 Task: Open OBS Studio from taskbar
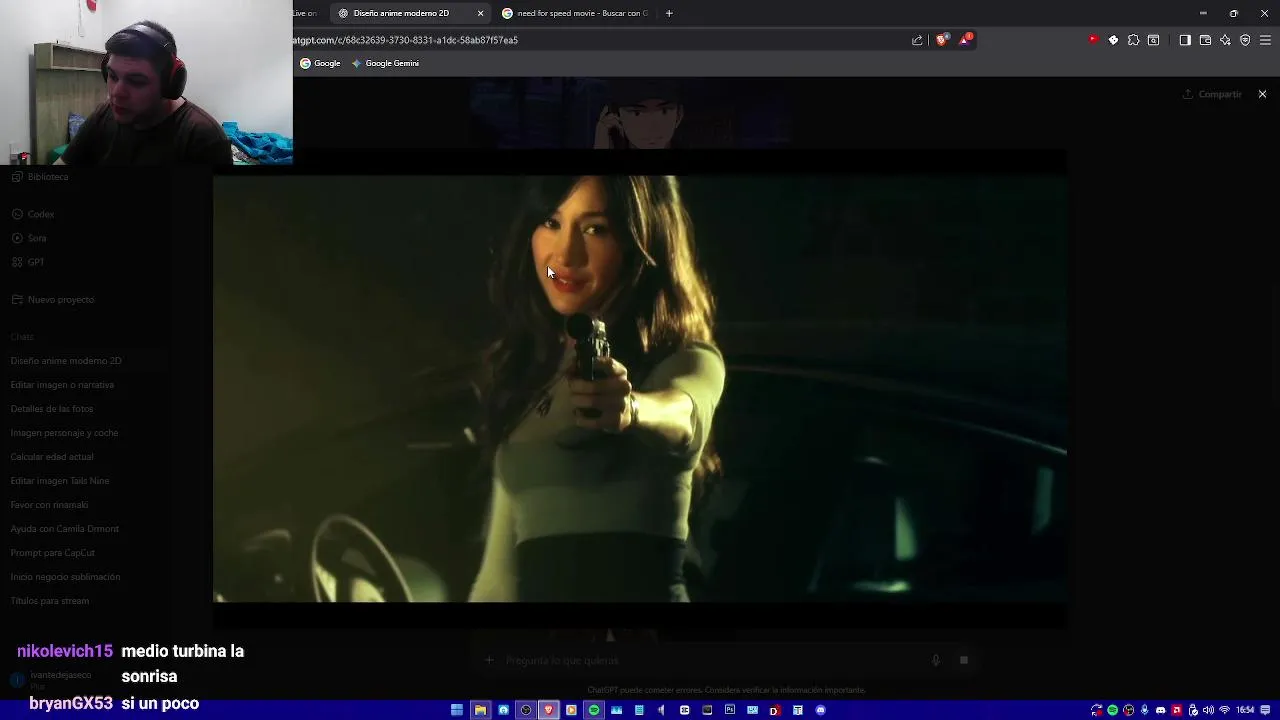pos(526,710)
